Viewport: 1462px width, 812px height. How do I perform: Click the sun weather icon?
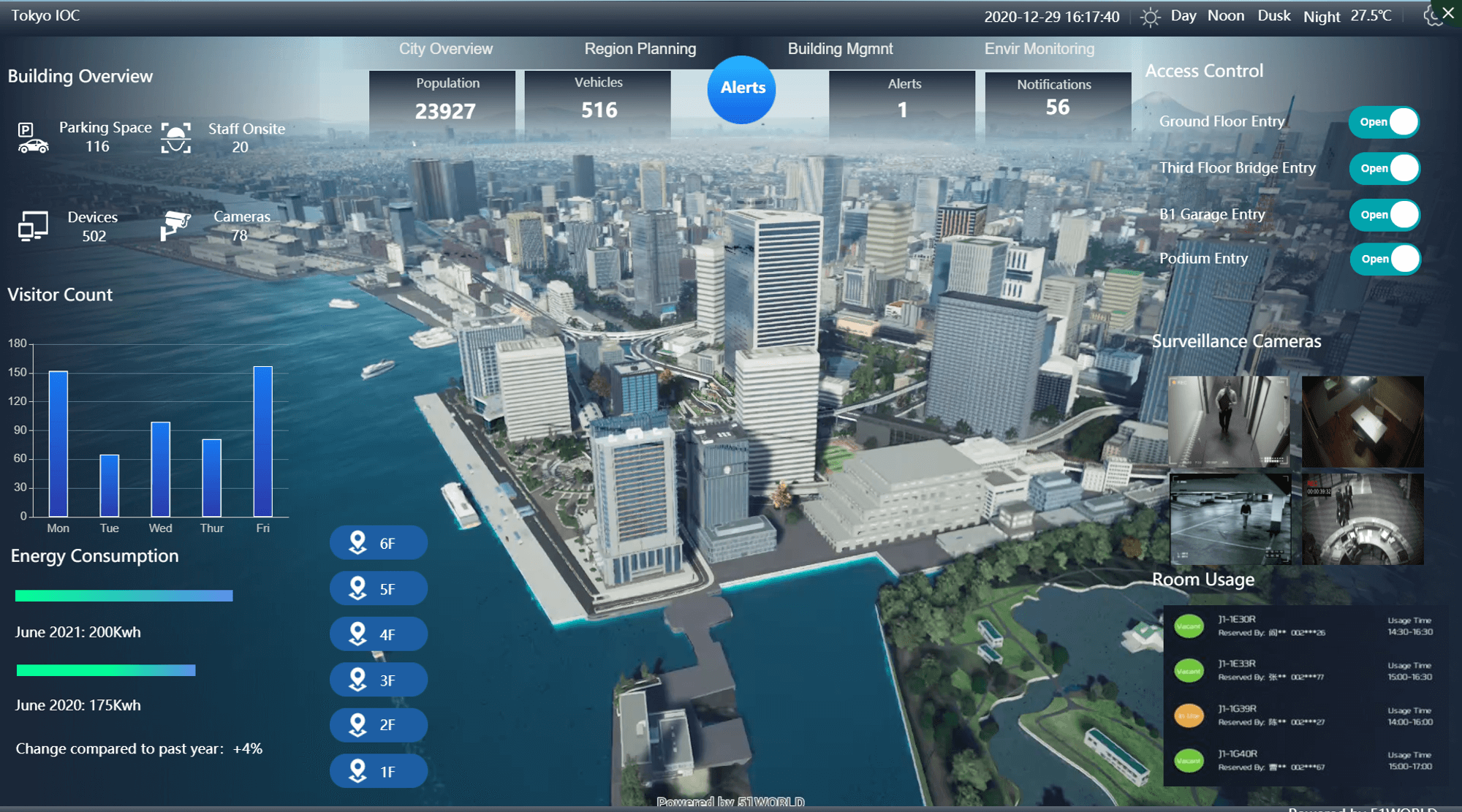click(x=1150, y=17)
